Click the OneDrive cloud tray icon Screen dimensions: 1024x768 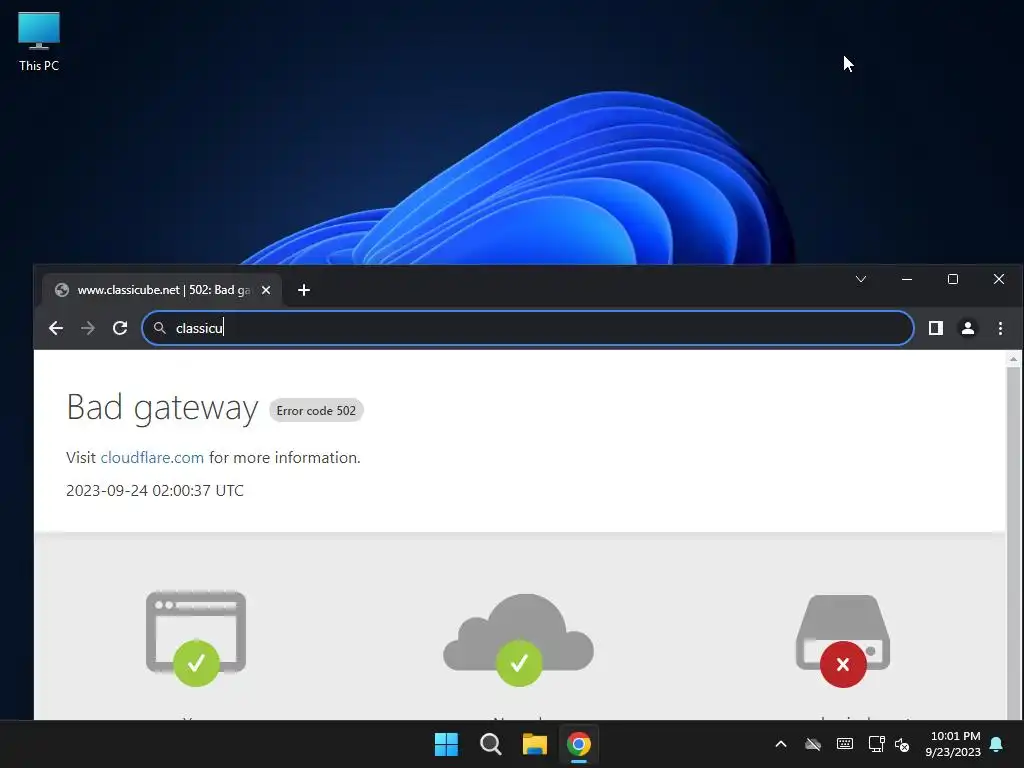tap(812, 744)
